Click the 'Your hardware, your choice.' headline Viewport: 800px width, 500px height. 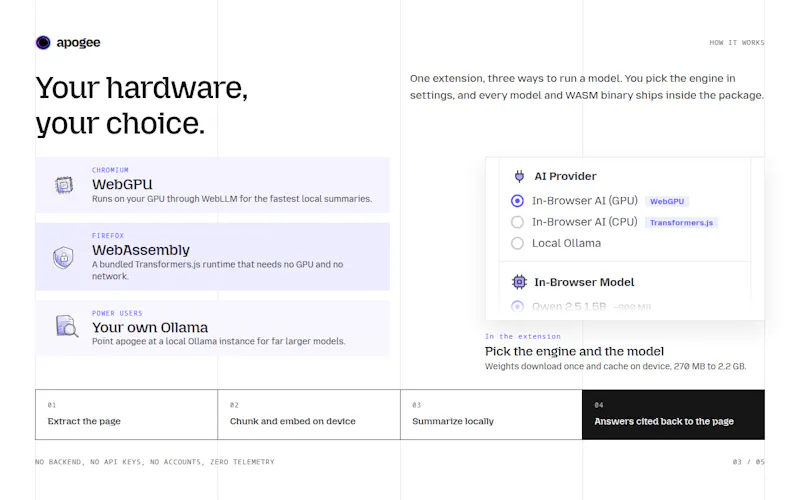click(x=141, y=106)
